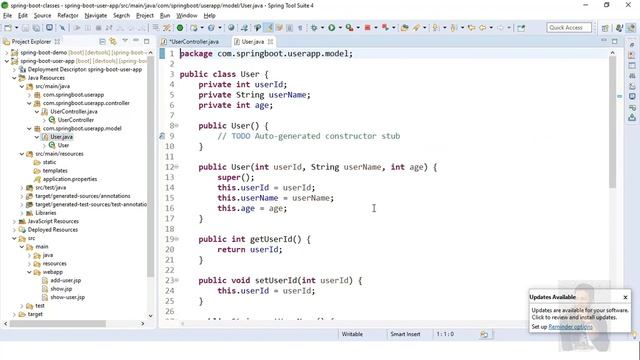Toggle the Pin Editor icon

point(521,28)
